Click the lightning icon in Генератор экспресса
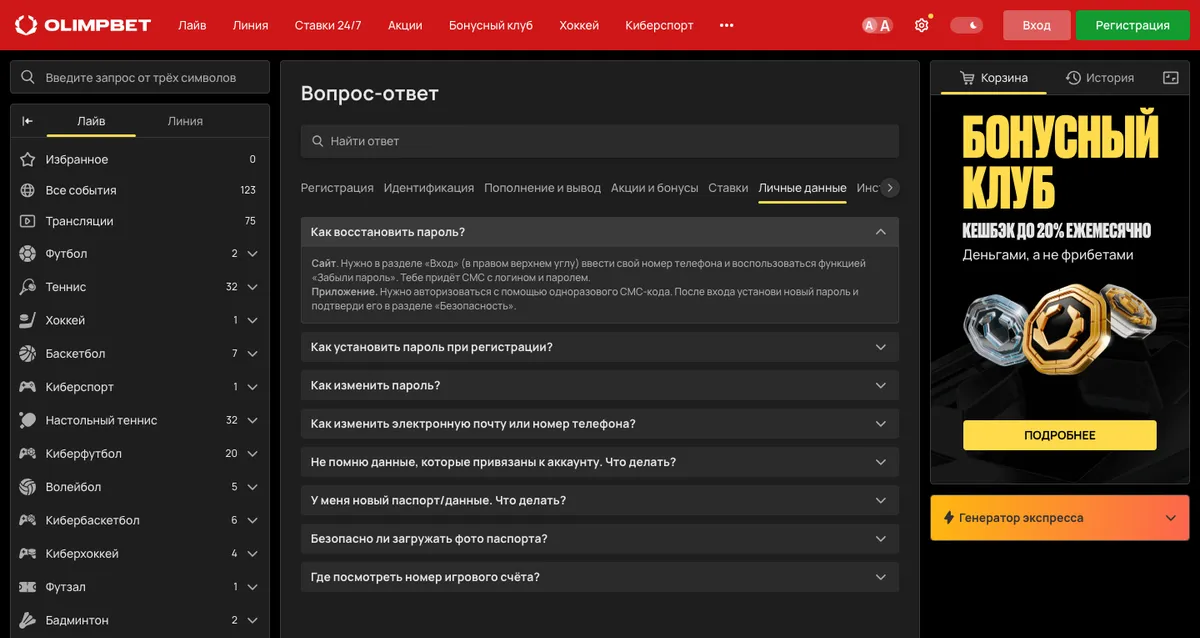1200x638 pixels. (x=949, y=518)
